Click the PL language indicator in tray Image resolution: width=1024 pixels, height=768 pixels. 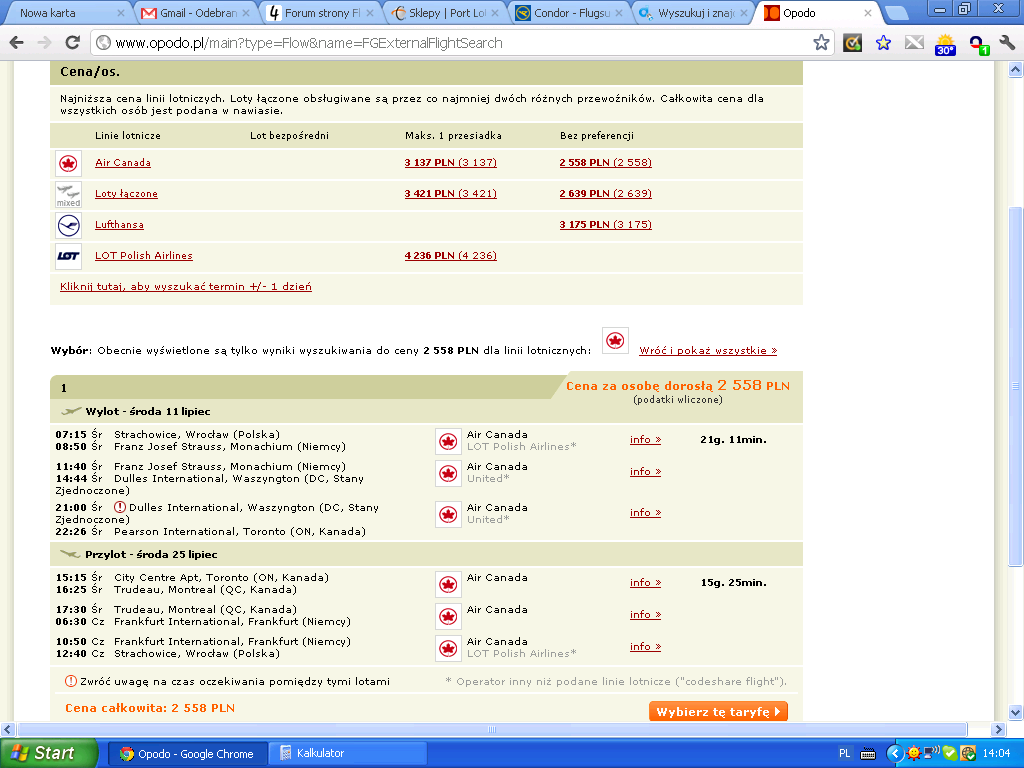[x=844, y=753]
